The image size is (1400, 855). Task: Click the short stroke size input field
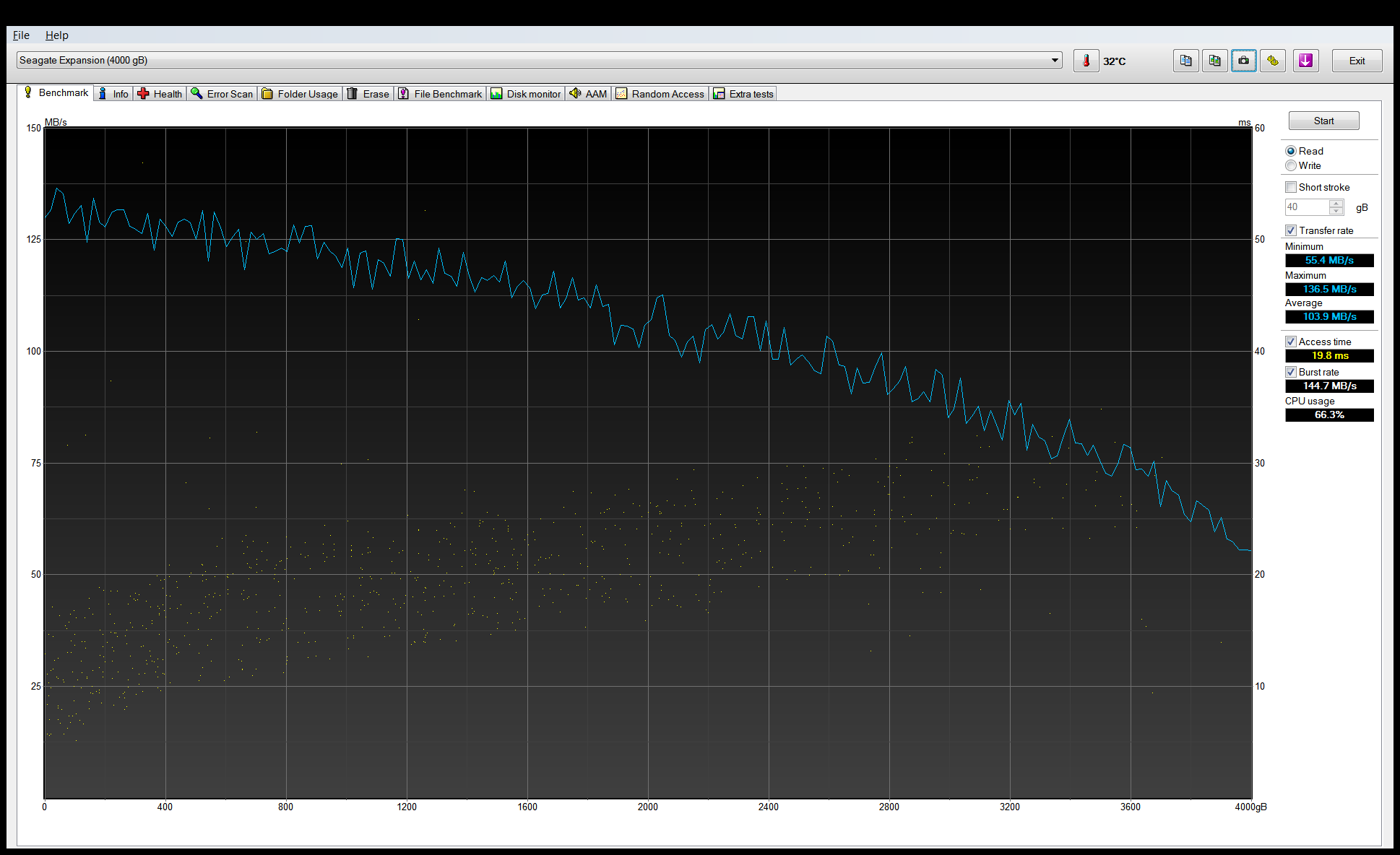pyautogui.click(x=1306, y=207)
